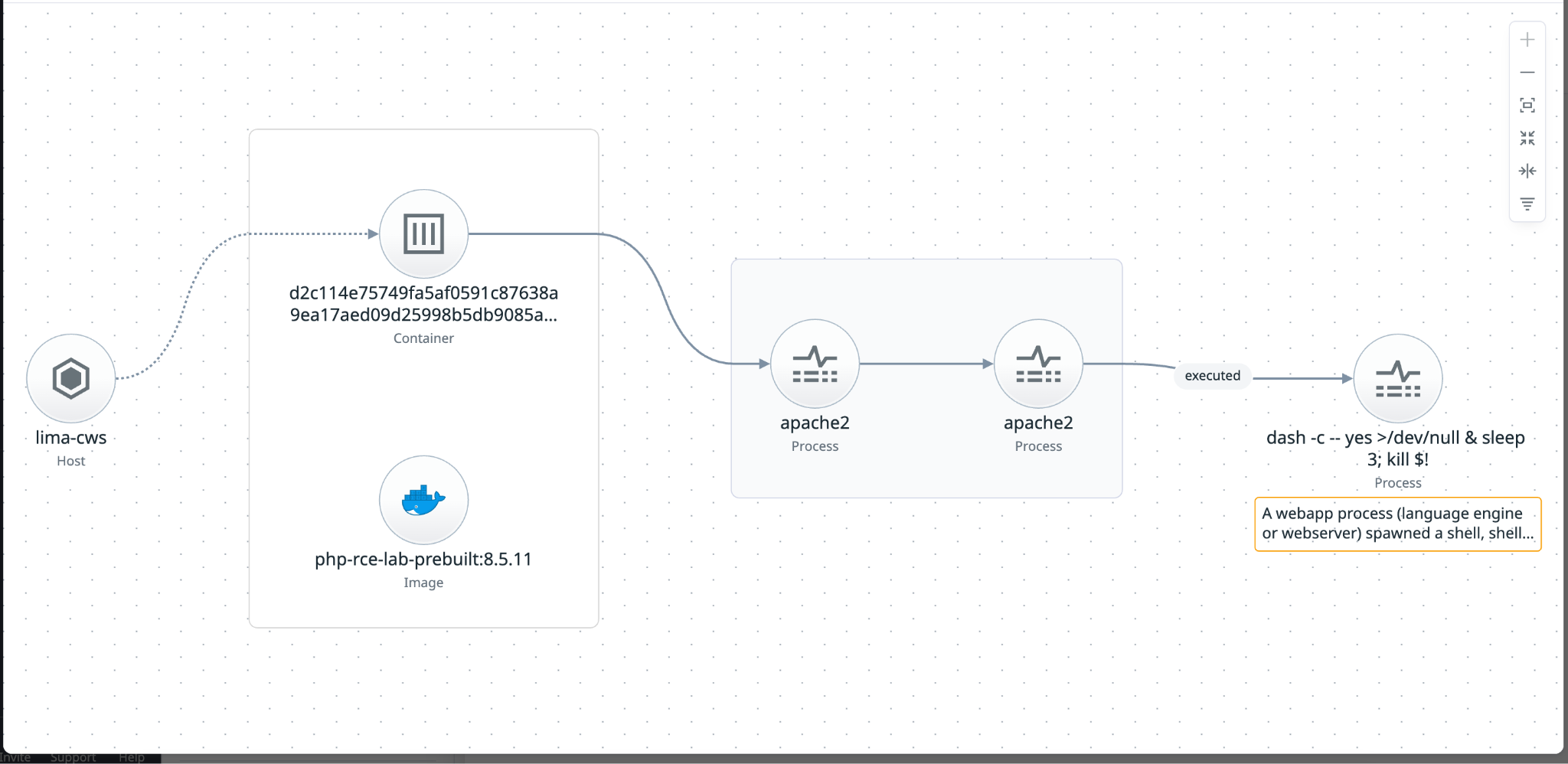This screenshot has width=1568, height=764.
Task: Click the center-align arrows icon
Action: (x=1527, y=171)
